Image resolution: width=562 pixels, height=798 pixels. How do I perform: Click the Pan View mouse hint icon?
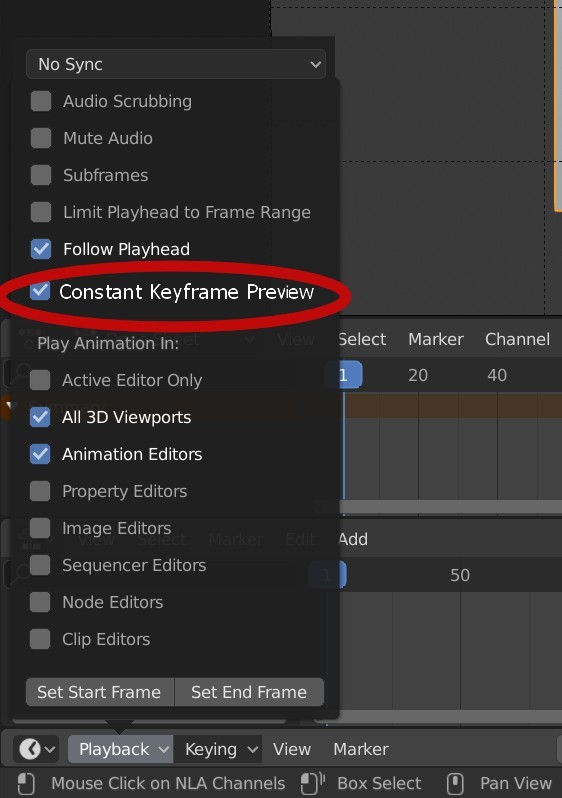coord(456,783)
